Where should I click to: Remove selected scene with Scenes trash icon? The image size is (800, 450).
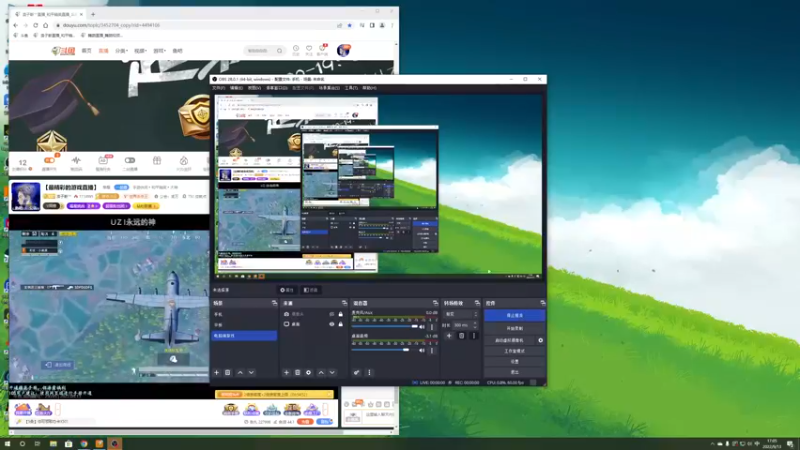228,372
